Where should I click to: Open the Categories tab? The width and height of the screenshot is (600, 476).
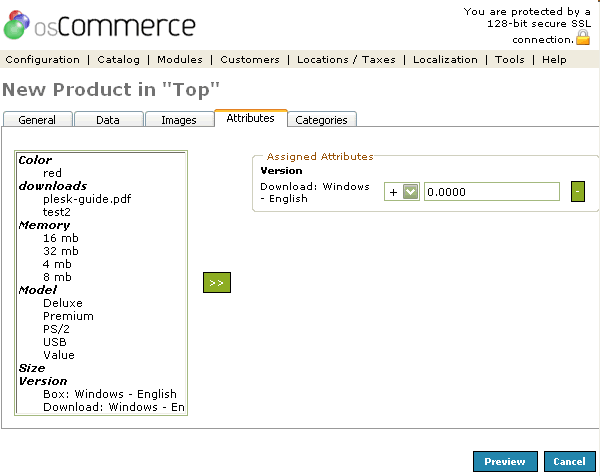(x=322, y=120)
